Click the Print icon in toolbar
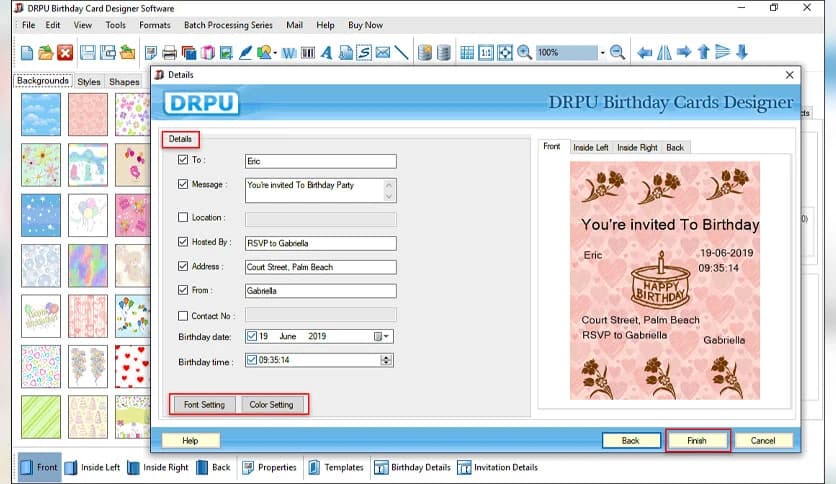Screen dimensions: 836x484 [x=170, y=52]
